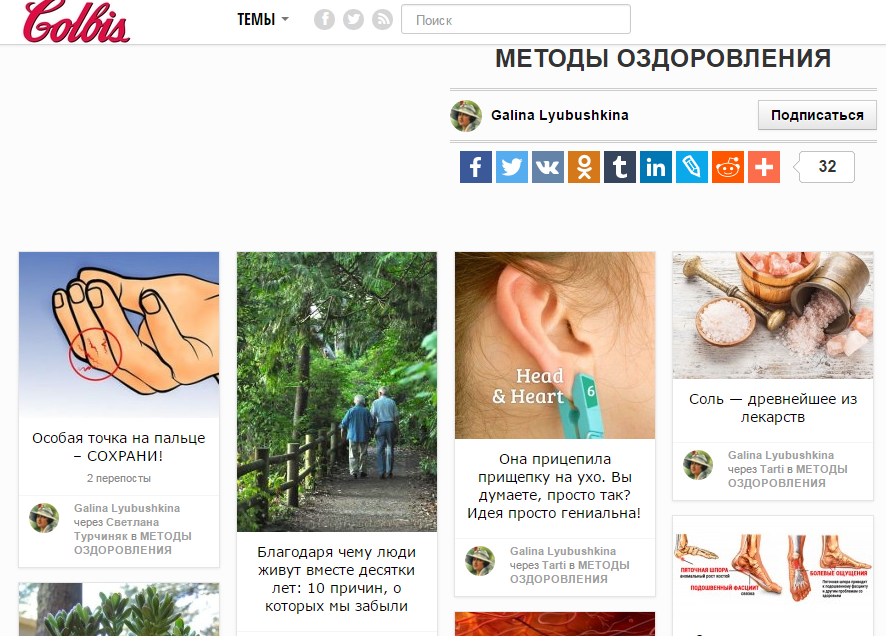This screenshot has height=636, width=886.
Task: Click the LinkedIn share icon
Action: 656,167
